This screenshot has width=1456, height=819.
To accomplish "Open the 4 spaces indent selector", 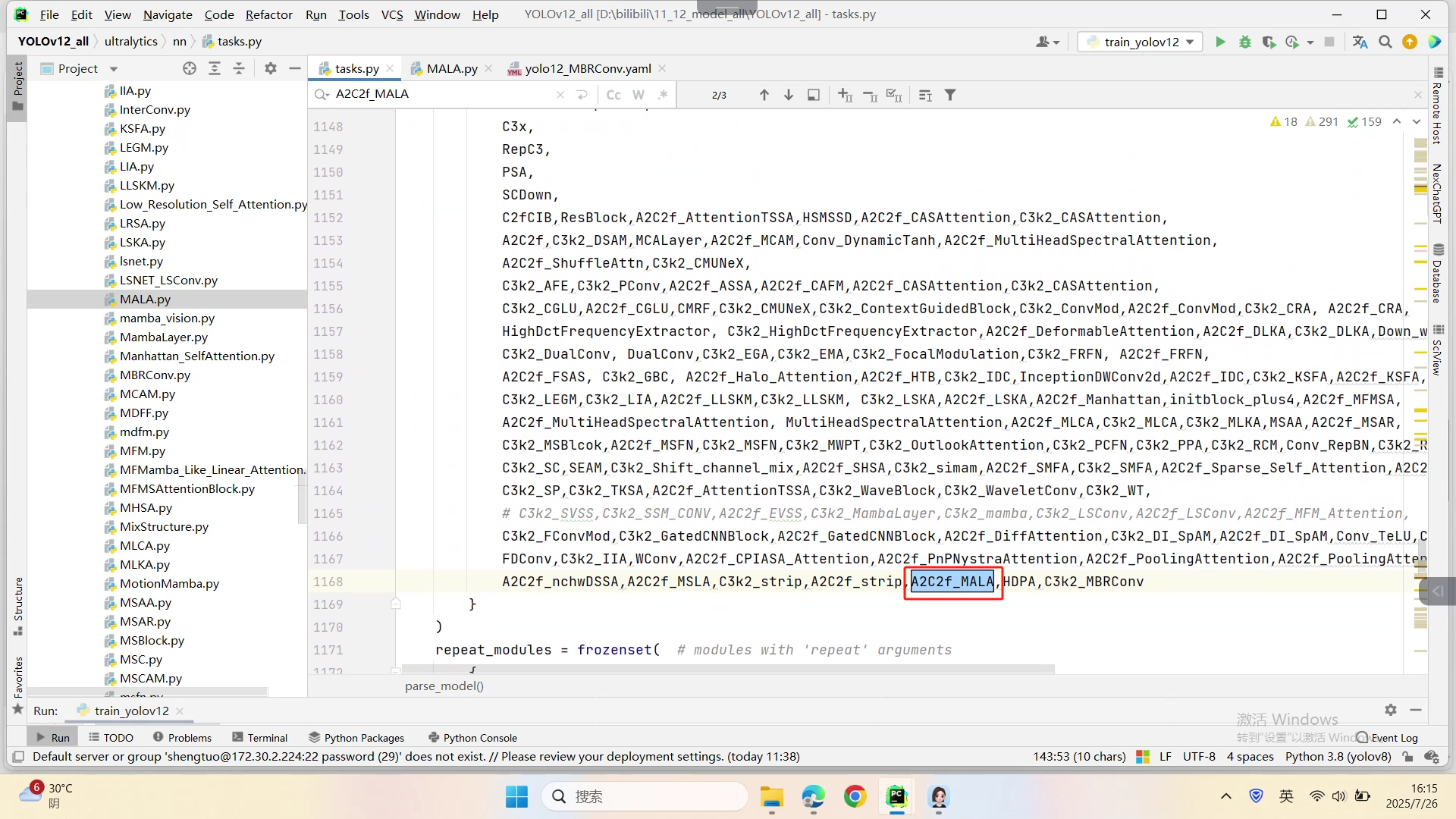I will point(1250,757).
